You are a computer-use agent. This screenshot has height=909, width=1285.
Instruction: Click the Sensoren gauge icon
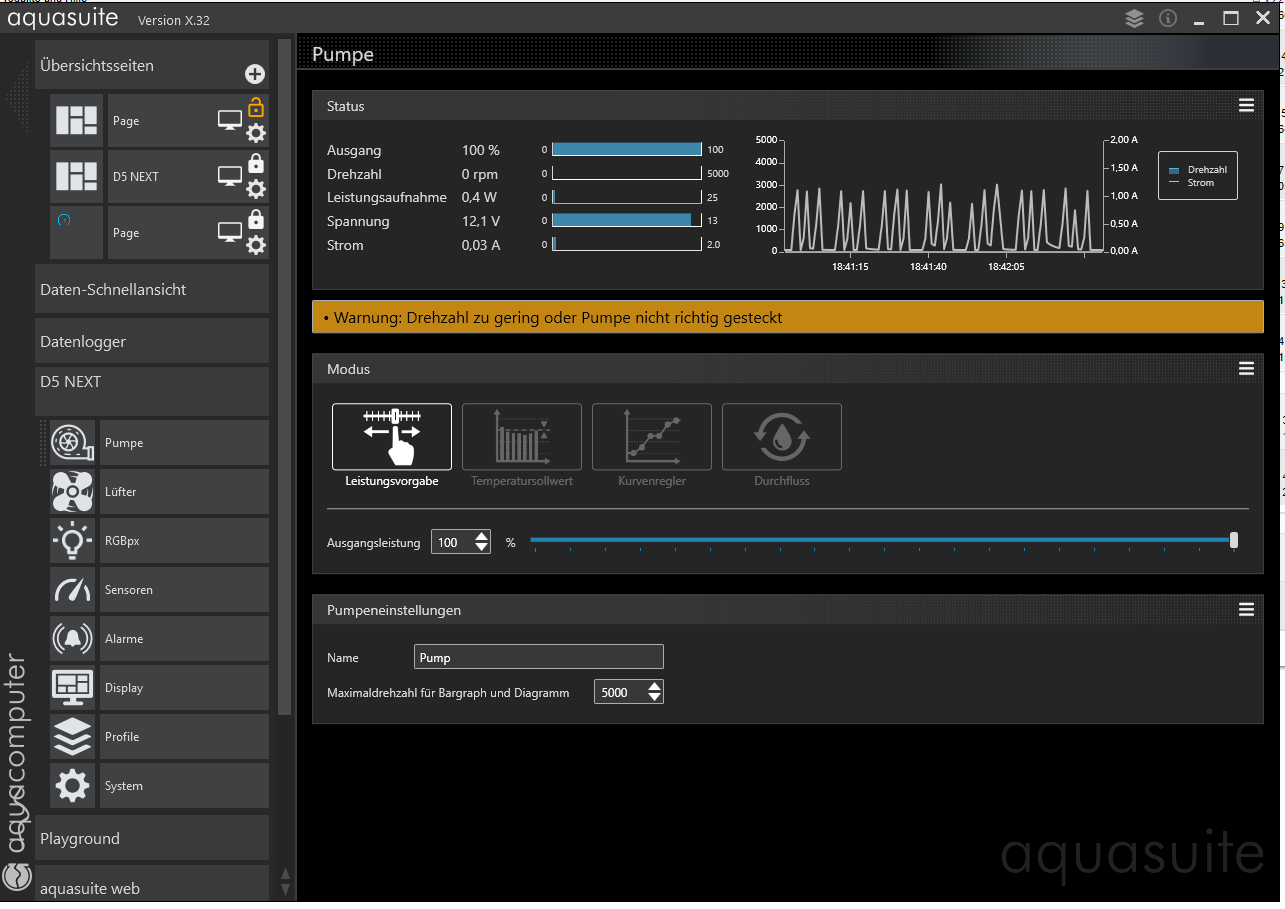[x=72, y=590]
